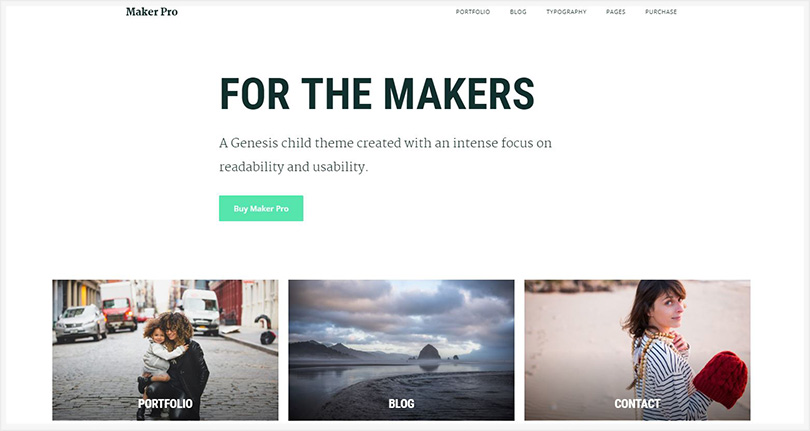
Task: Open the Portfolio navigation menu item
Action: point(473,12)
